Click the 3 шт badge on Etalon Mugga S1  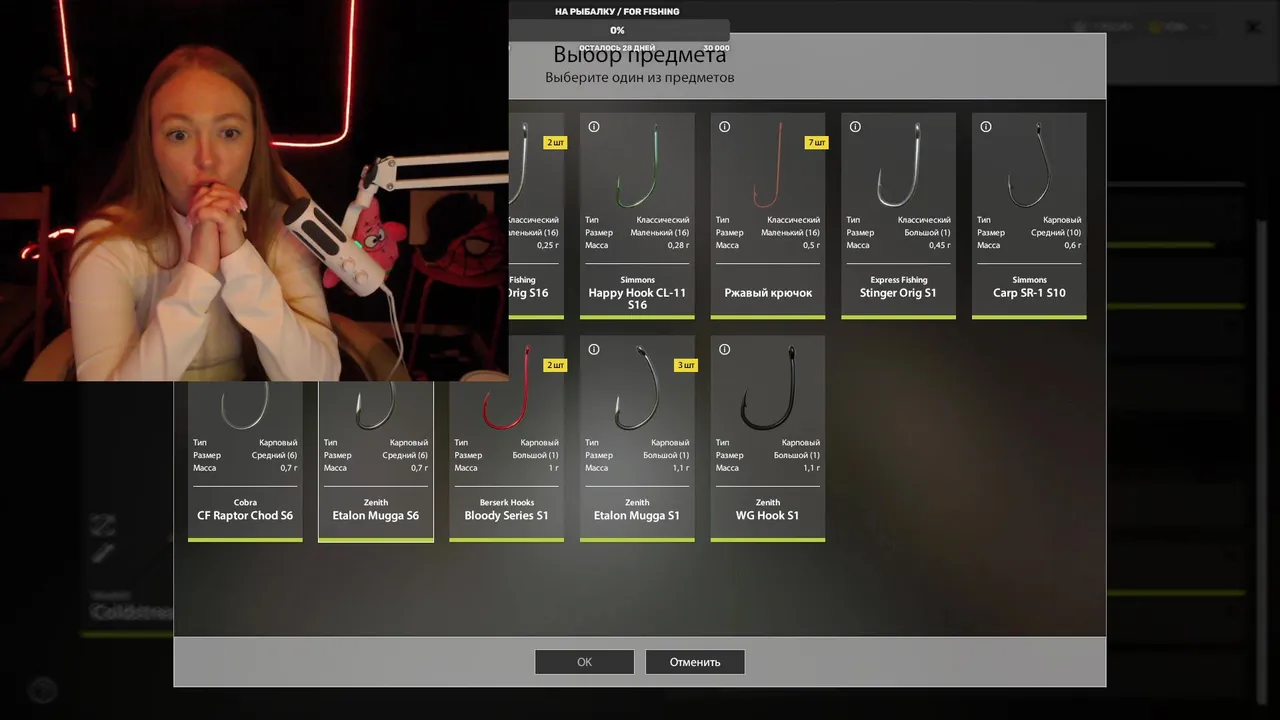[x=685, y=366]
